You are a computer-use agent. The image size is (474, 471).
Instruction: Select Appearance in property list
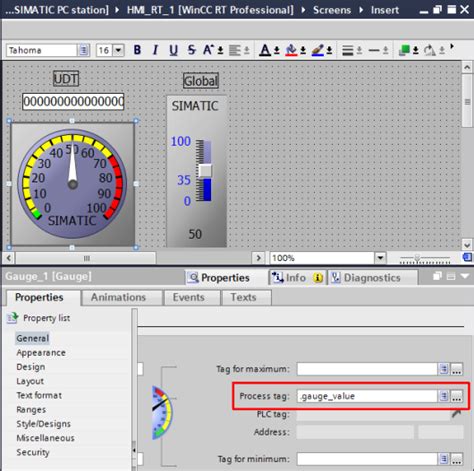click(41, 353)
